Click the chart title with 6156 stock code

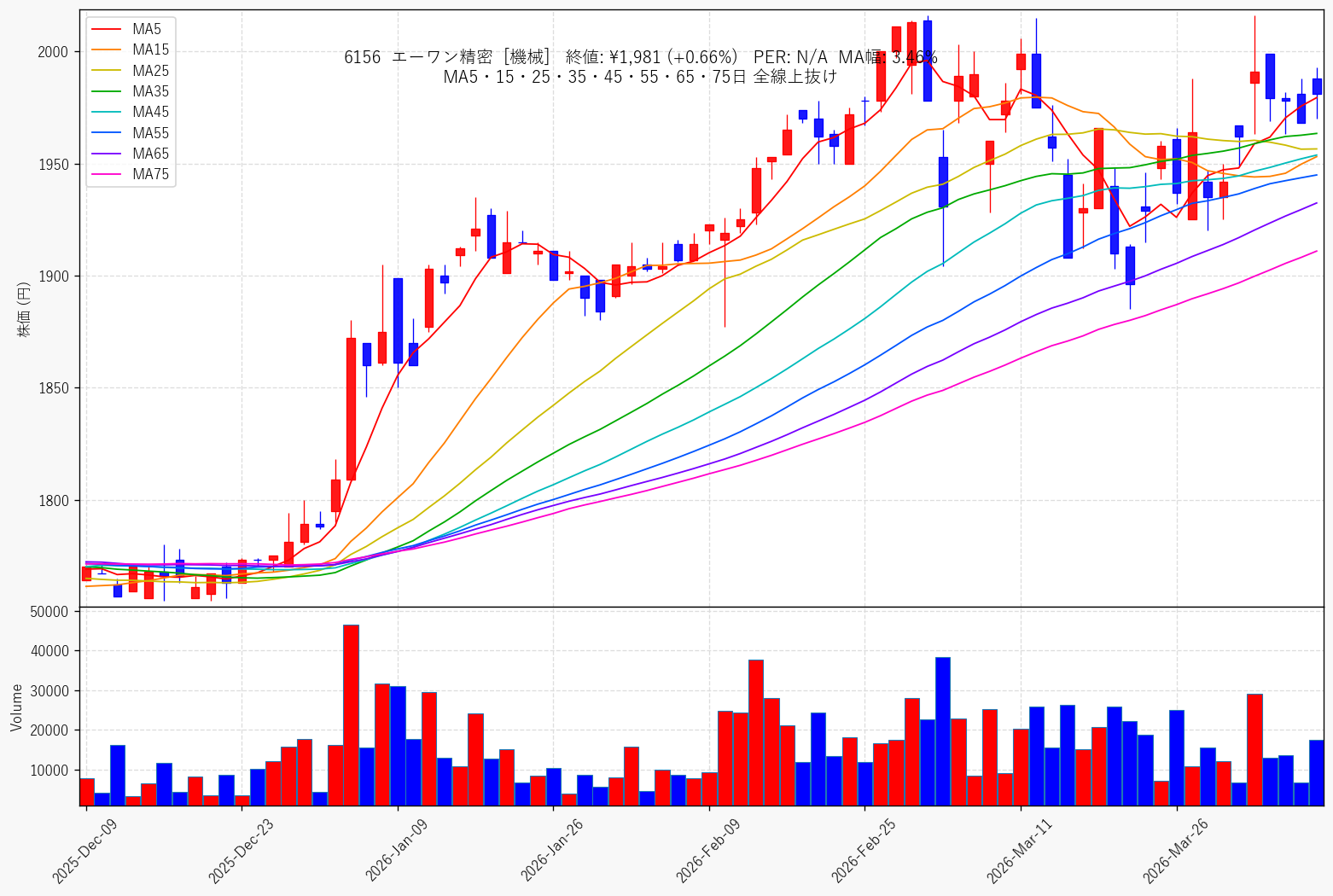641,57
